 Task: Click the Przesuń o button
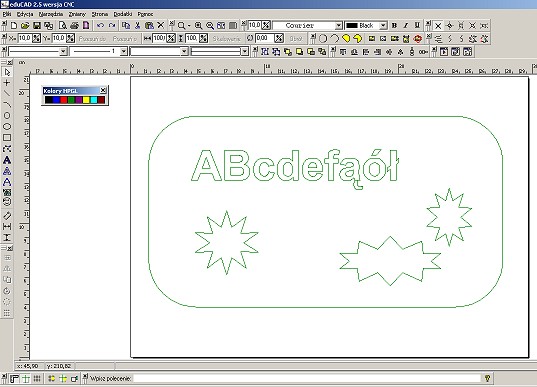tap(125, 38)
